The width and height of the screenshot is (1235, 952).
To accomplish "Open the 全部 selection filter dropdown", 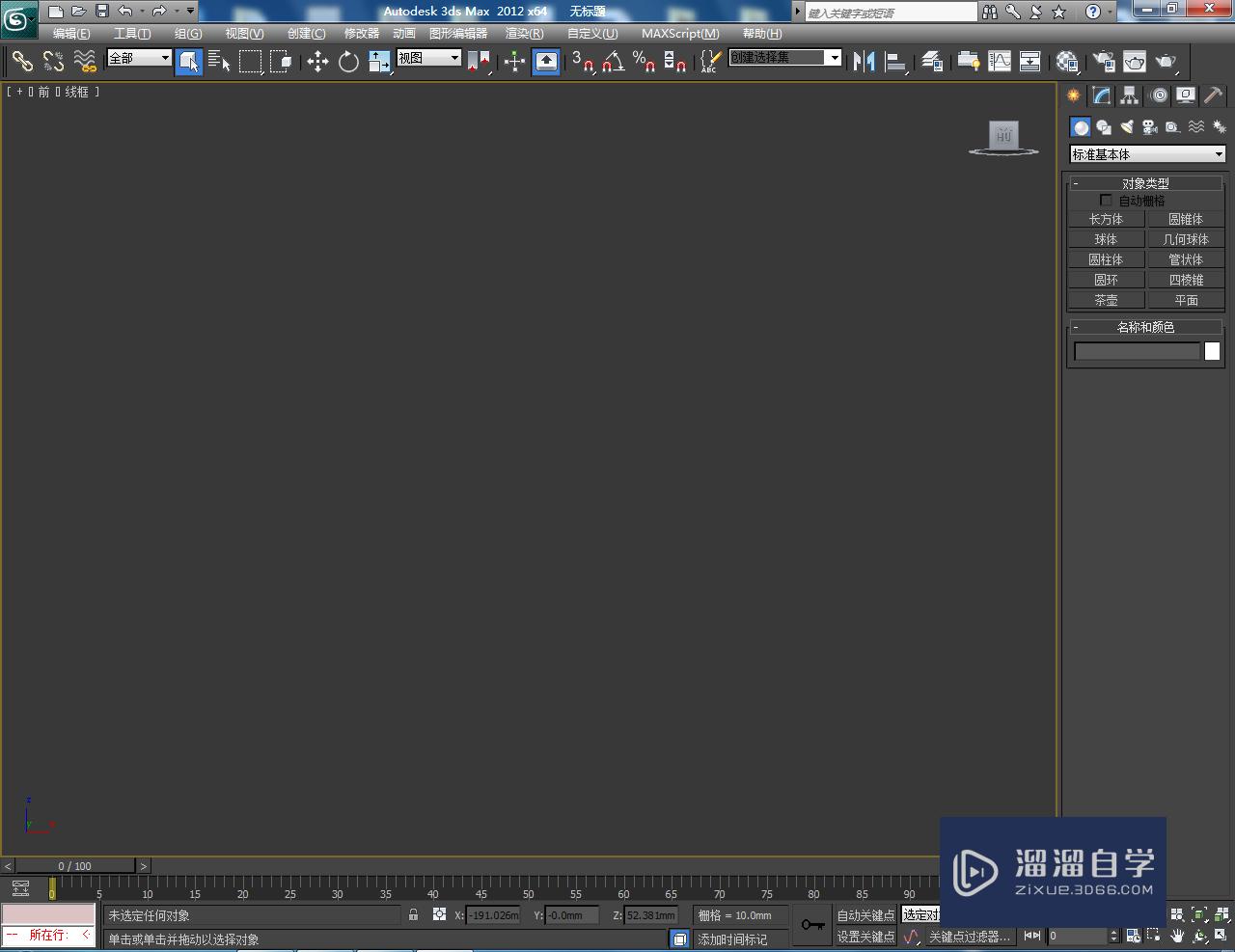I will [x=138, y=58].
